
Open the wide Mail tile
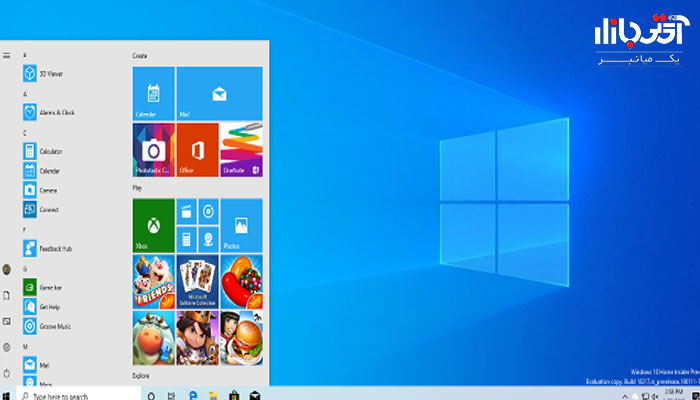click(219, 94)
